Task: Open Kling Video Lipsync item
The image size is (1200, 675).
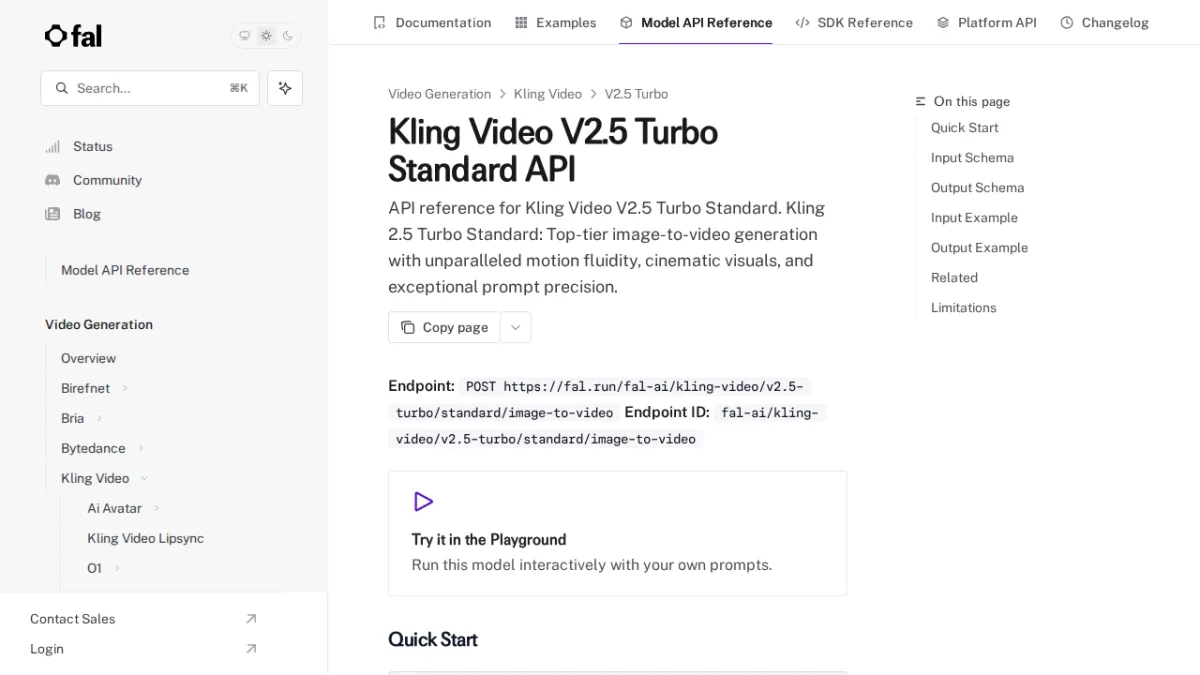Action: tap(145, 538)
